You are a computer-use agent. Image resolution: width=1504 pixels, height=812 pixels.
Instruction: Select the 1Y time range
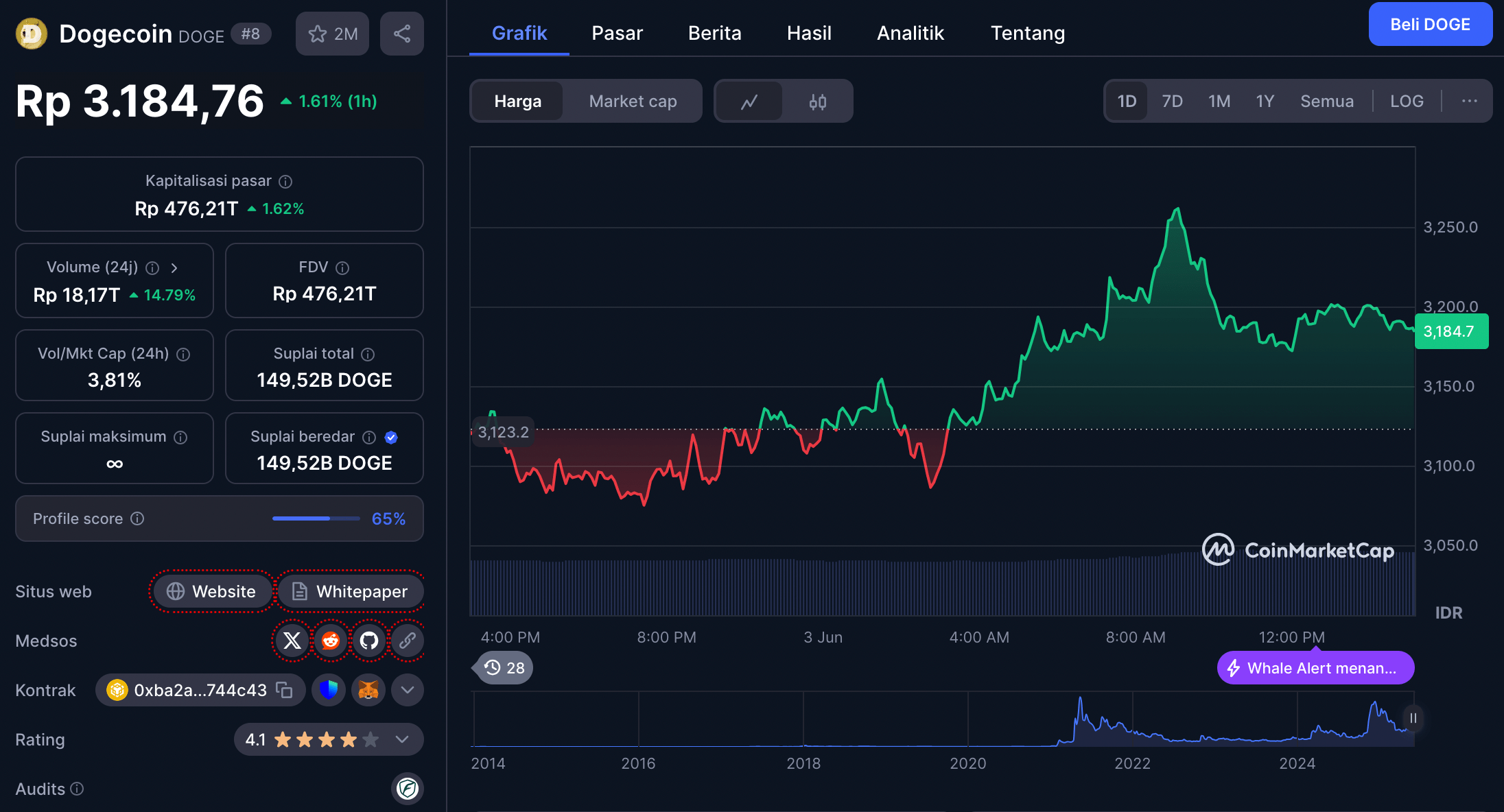[x=1265, y=101]
